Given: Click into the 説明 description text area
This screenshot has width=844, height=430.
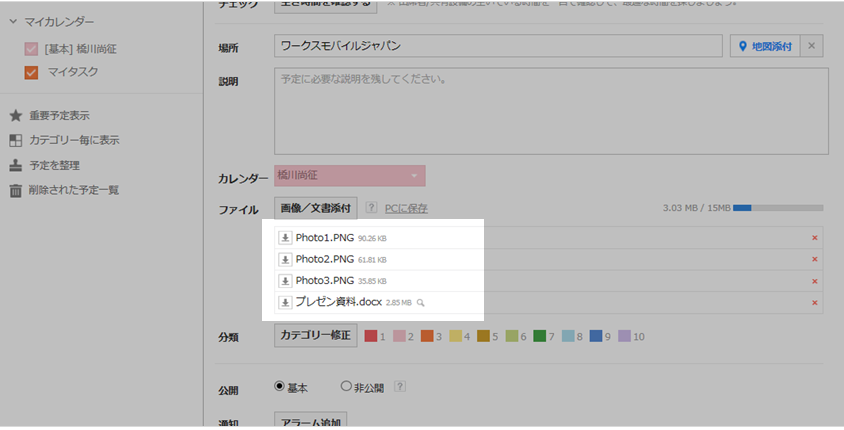Looking at the screenshot, I should click(x=550, y=111).
